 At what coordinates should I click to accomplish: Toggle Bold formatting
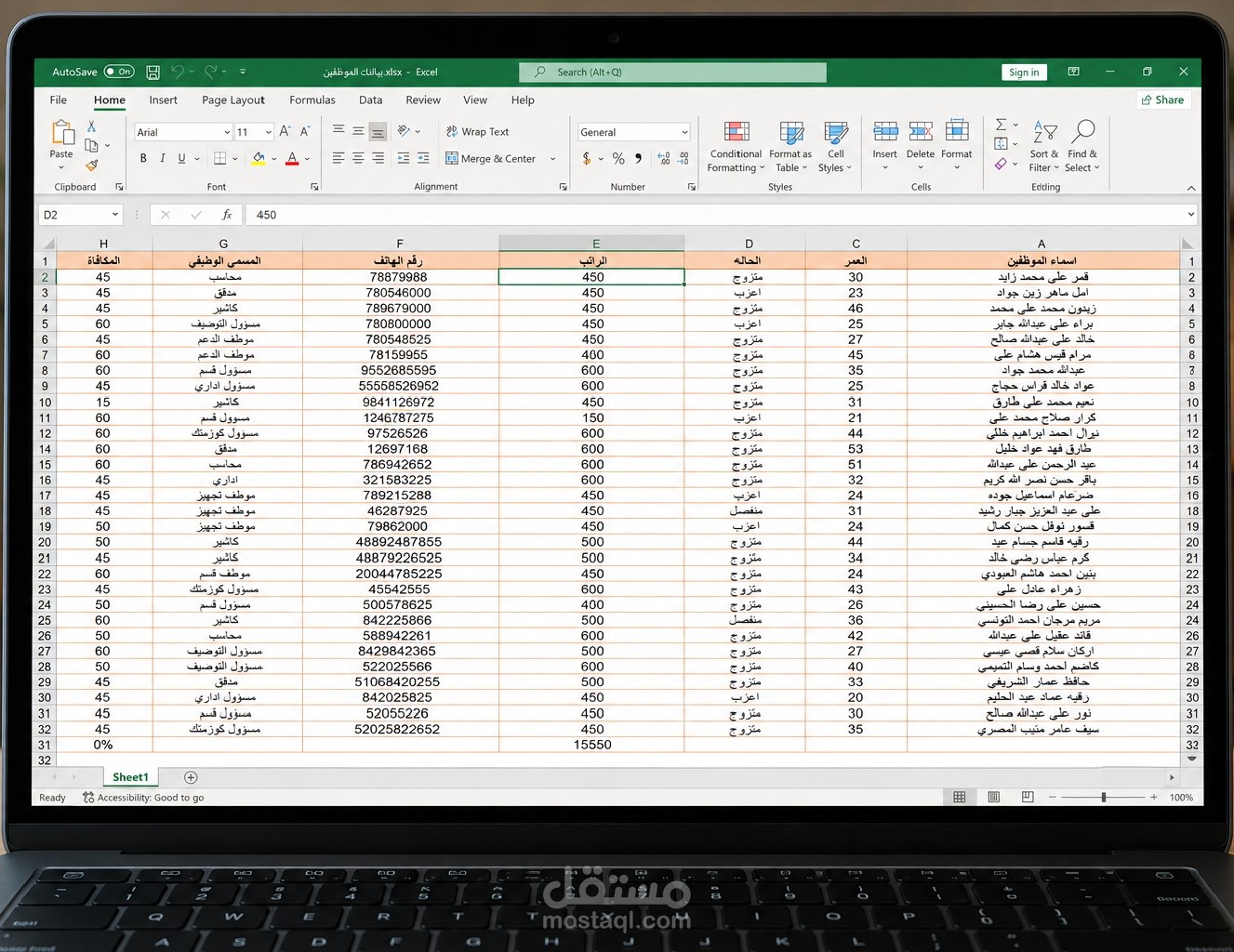click(x=143, y=159)
